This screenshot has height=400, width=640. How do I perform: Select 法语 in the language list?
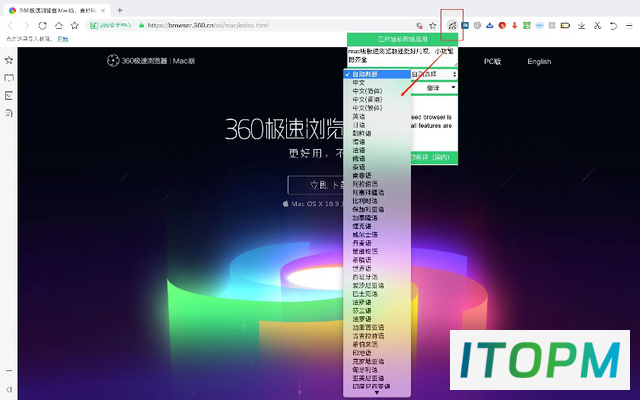point(377,150)
